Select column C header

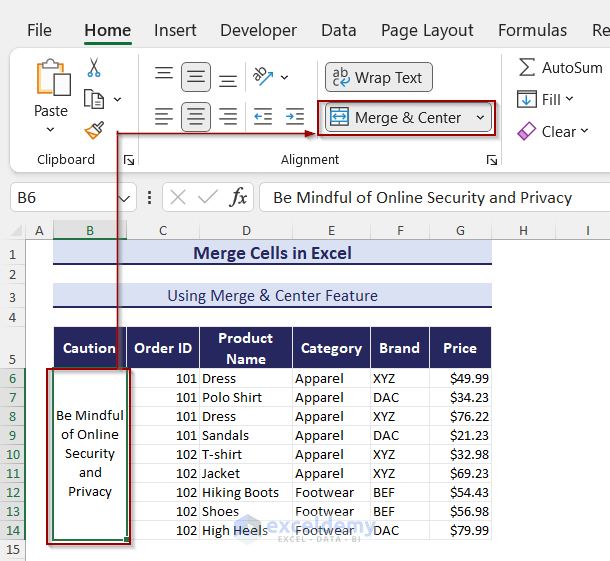click(163, 230)
